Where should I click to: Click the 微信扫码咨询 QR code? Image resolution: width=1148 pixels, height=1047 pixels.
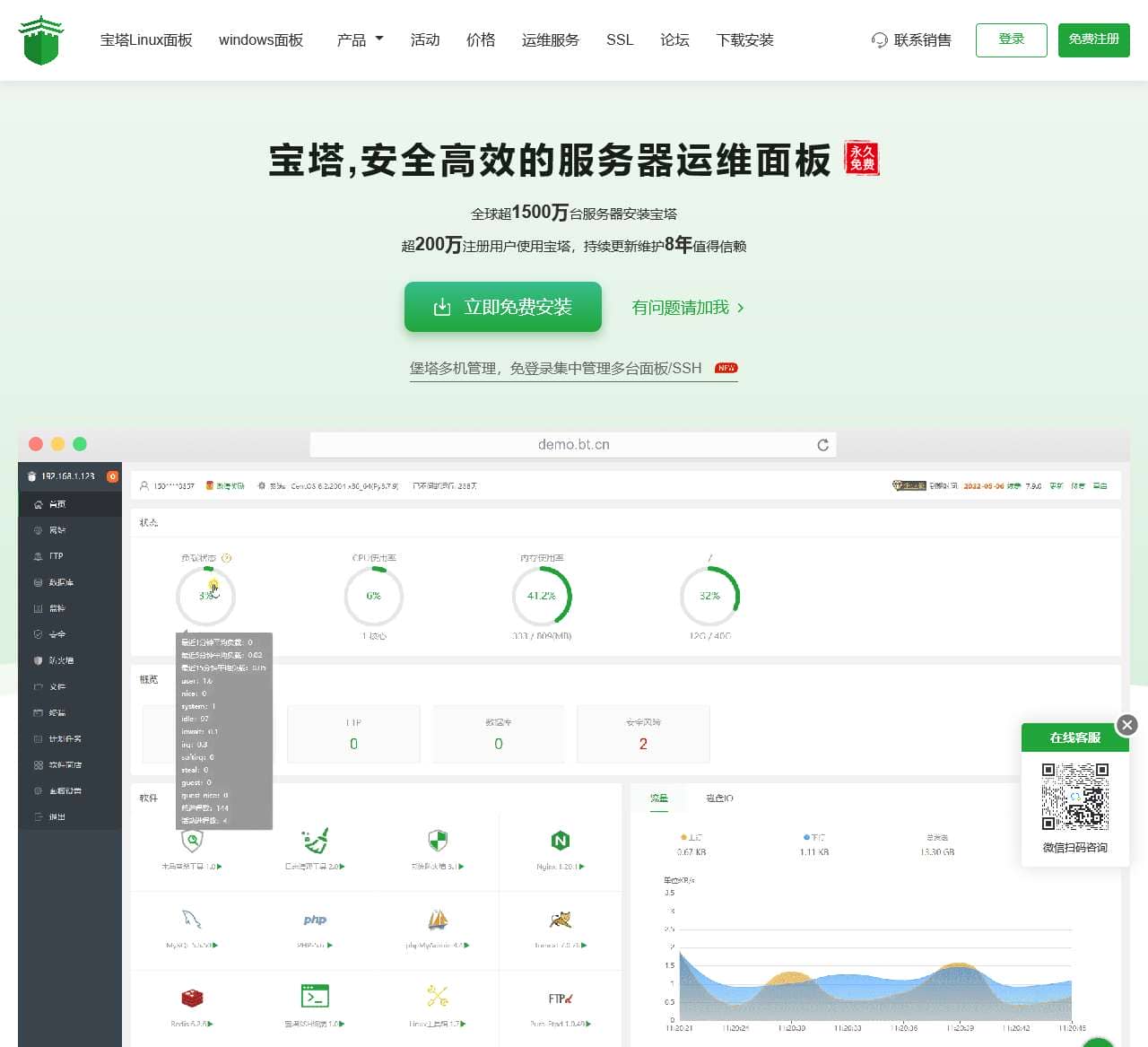pos(1075,797)
